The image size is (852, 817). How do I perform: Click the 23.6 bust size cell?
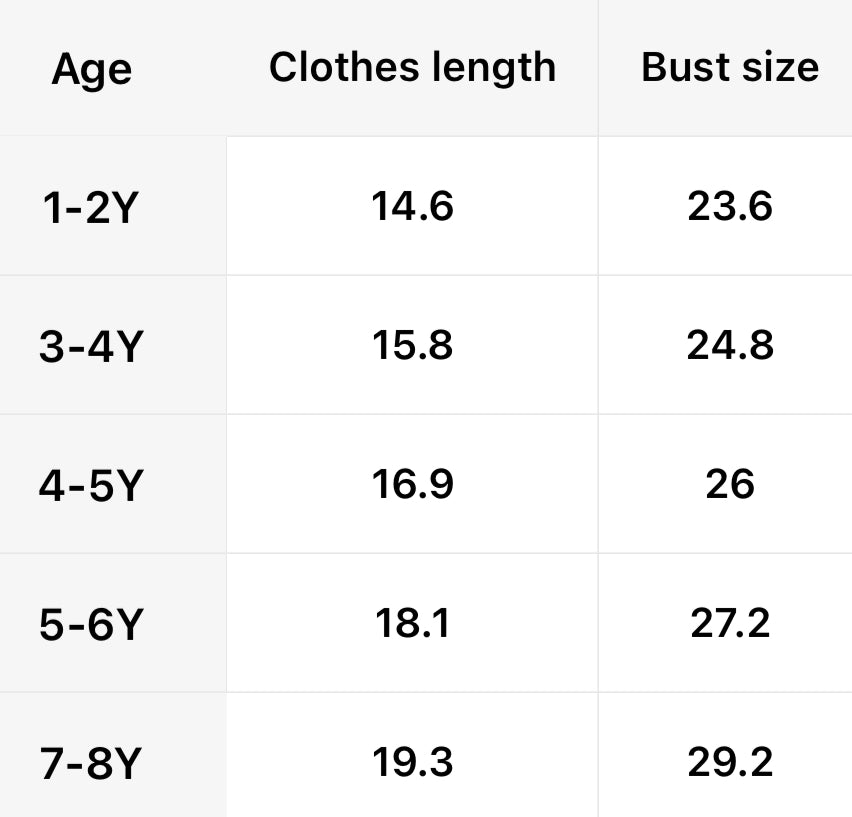click(x=729, y=206)
